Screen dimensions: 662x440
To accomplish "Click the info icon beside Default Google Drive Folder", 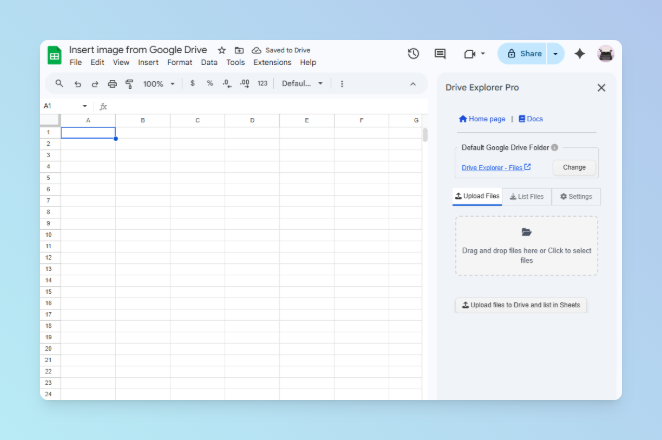I will coord(554,147).
